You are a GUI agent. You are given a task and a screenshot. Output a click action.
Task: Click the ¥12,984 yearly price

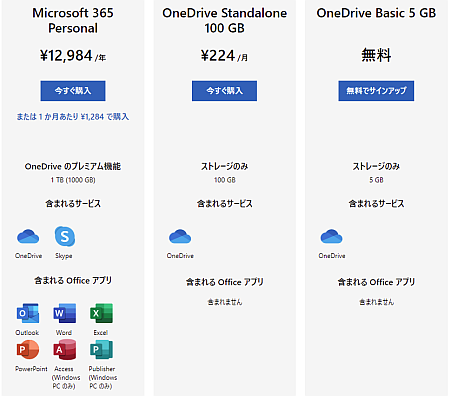click(73, 56)
